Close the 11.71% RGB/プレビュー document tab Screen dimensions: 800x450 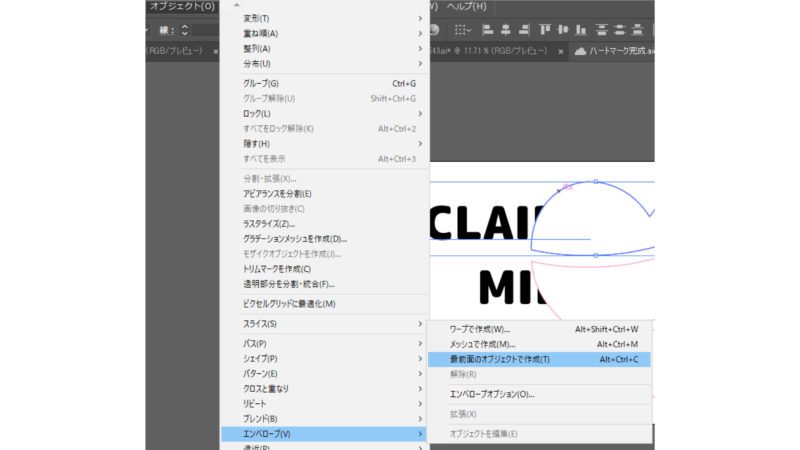(x=561, y=51)
